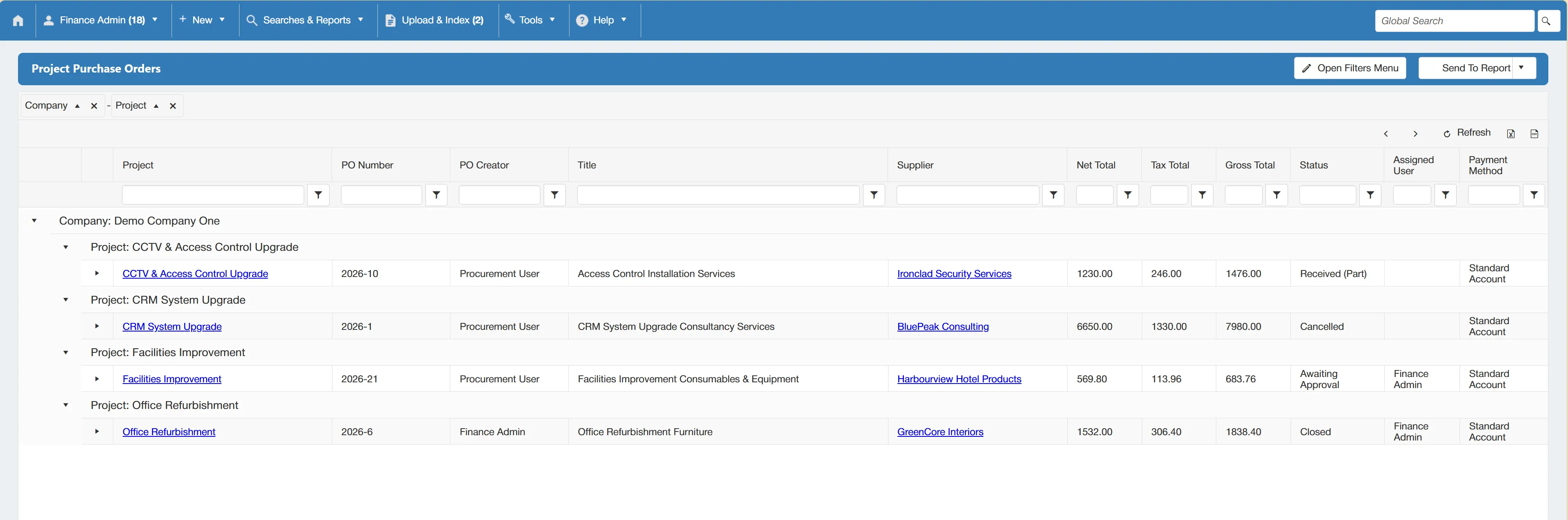
Task: Remove the Project grouping chip
Action: point(173,106)
